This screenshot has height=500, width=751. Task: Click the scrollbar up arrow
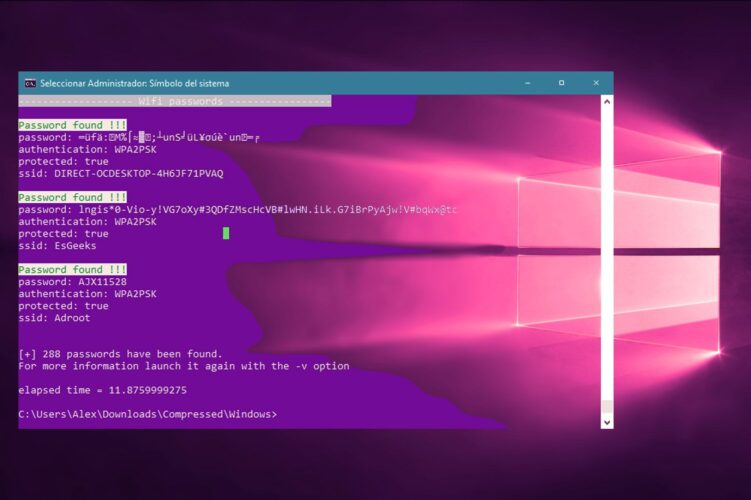coord(606,101)
